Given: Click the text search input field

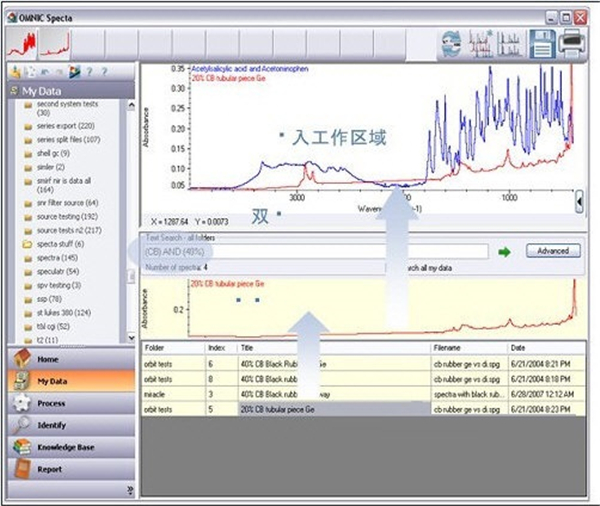Looking at the screenshot, I should click(315, 251).
